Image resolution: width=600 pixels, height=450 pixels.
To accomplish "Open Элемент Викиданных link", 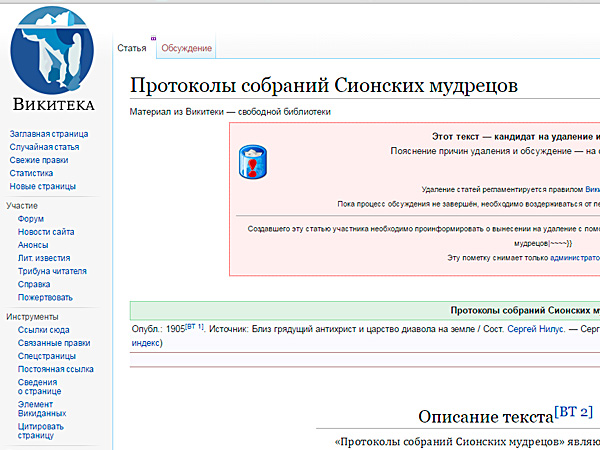I will tap(42, 406).
